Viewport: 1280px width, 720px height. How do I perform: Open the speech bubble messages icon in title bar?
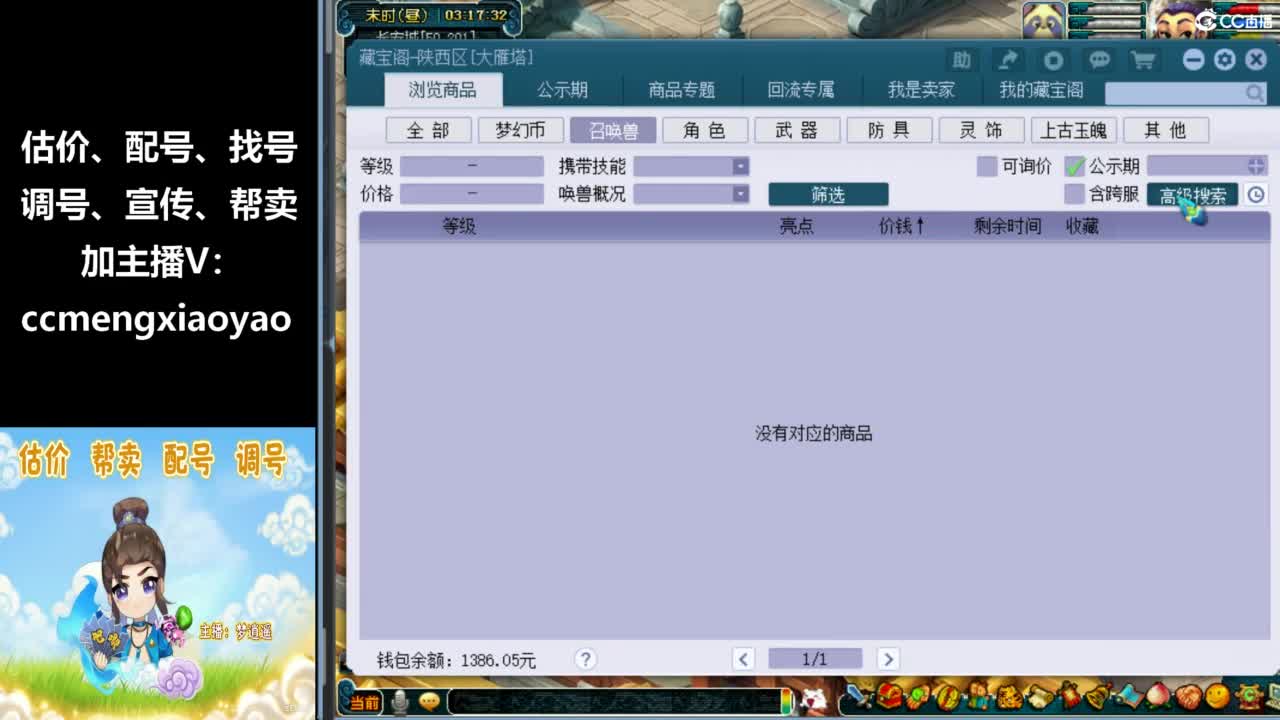[1099, 60]
